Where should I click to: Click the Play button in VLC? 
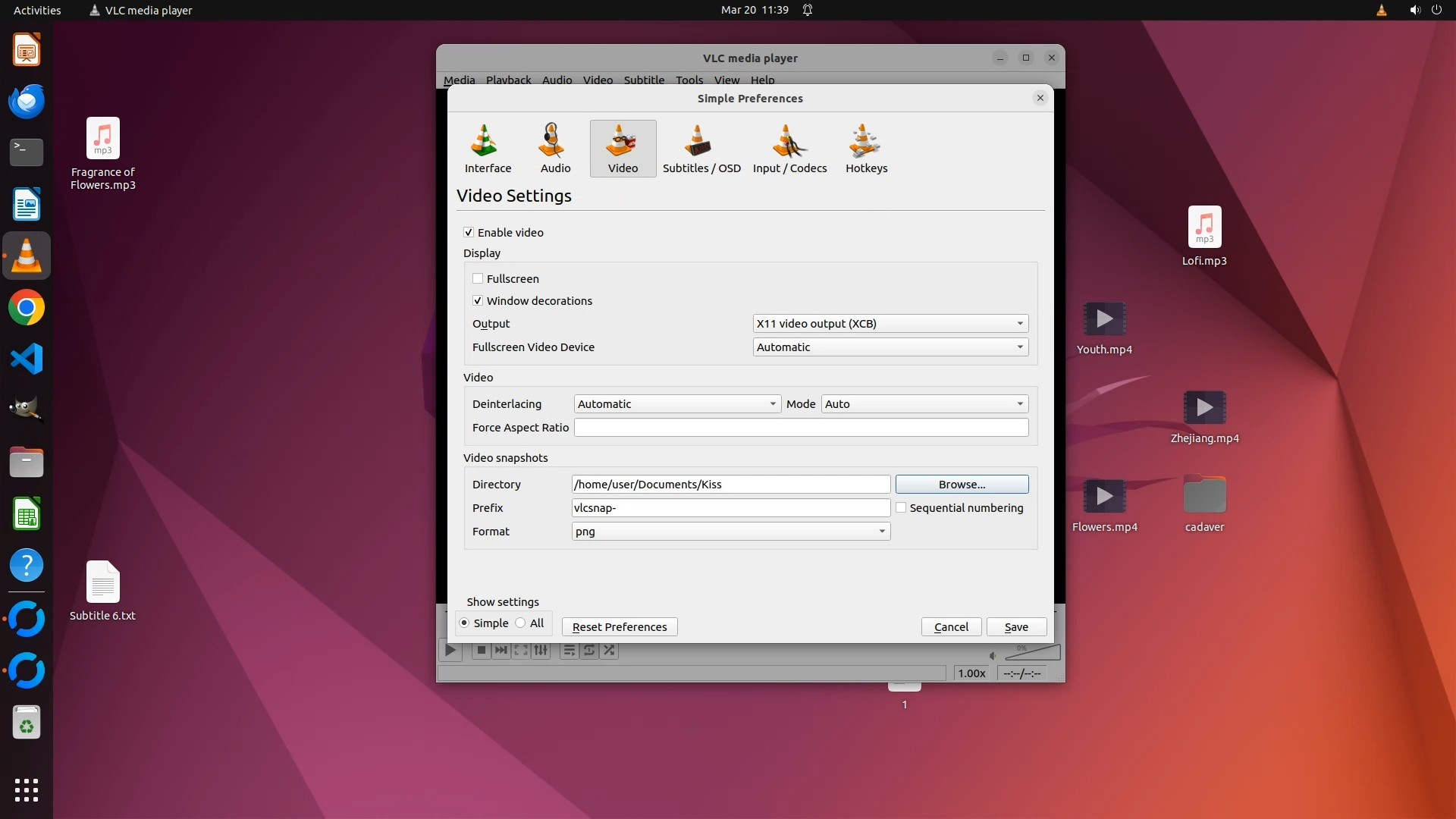[x=450, y=650]
